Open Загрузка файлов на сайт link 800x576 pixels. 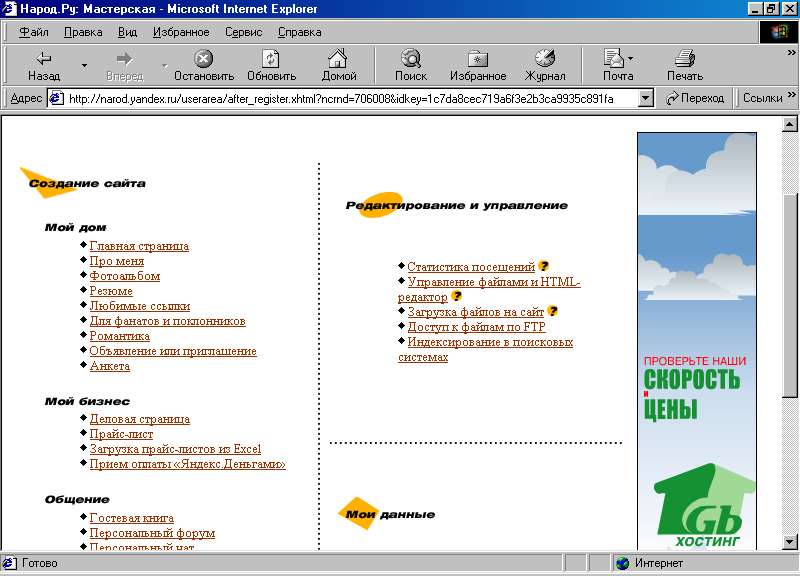coord(476,312)
